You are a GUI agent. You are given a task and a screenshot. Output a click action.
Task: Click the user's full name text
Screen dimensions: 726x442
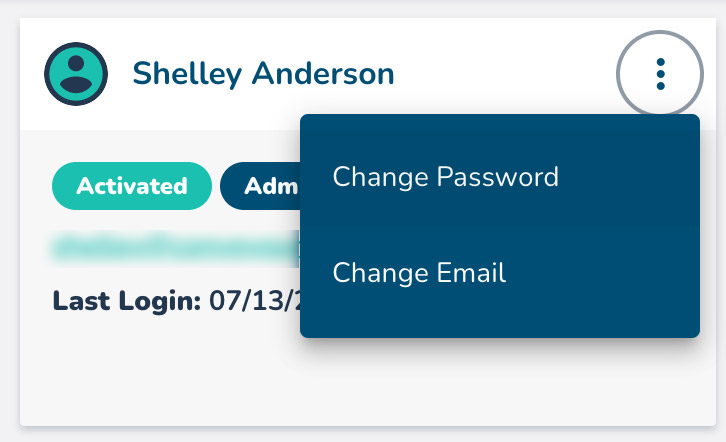pos(263,73)
